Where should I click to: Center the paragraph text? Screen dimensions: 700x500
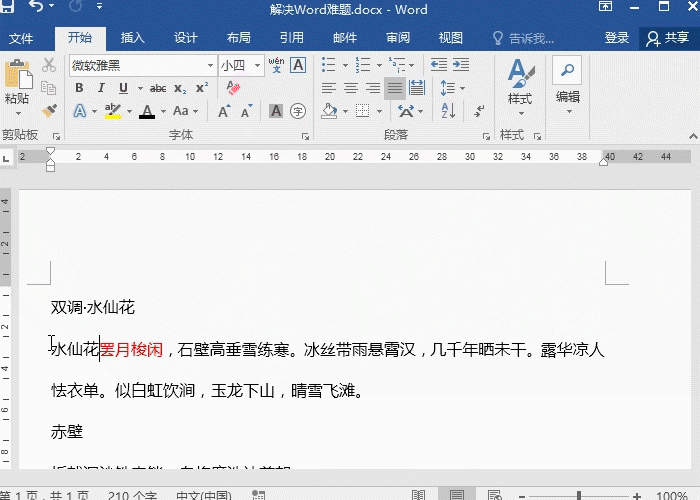(351, 88)
